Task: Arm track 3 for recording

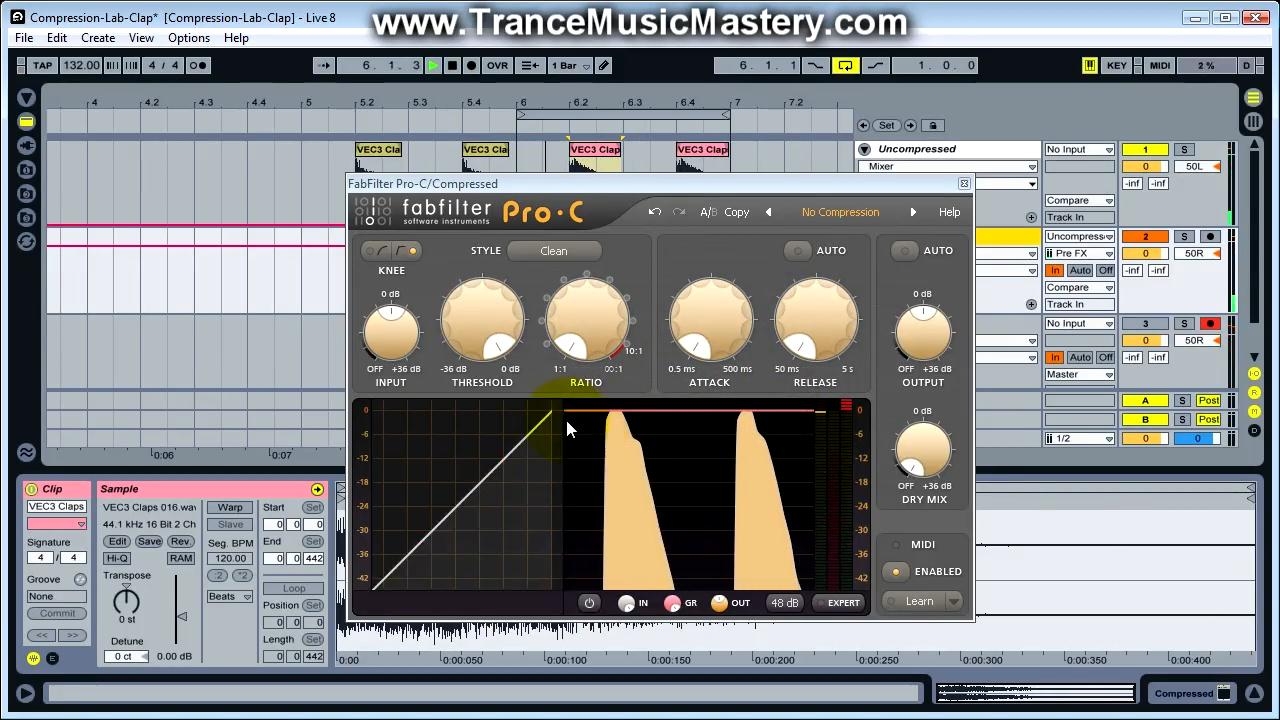Action: click(1210, 324)
